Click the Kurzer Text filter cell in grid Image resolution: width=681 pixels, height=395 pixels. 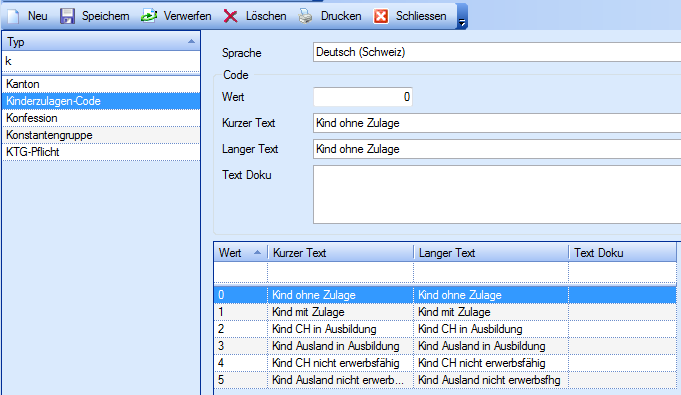[340, 272]
